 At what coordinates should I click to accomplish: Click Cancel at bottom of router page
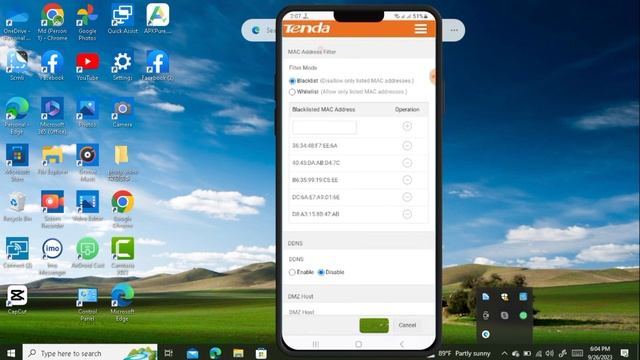(x=407, y=325)
